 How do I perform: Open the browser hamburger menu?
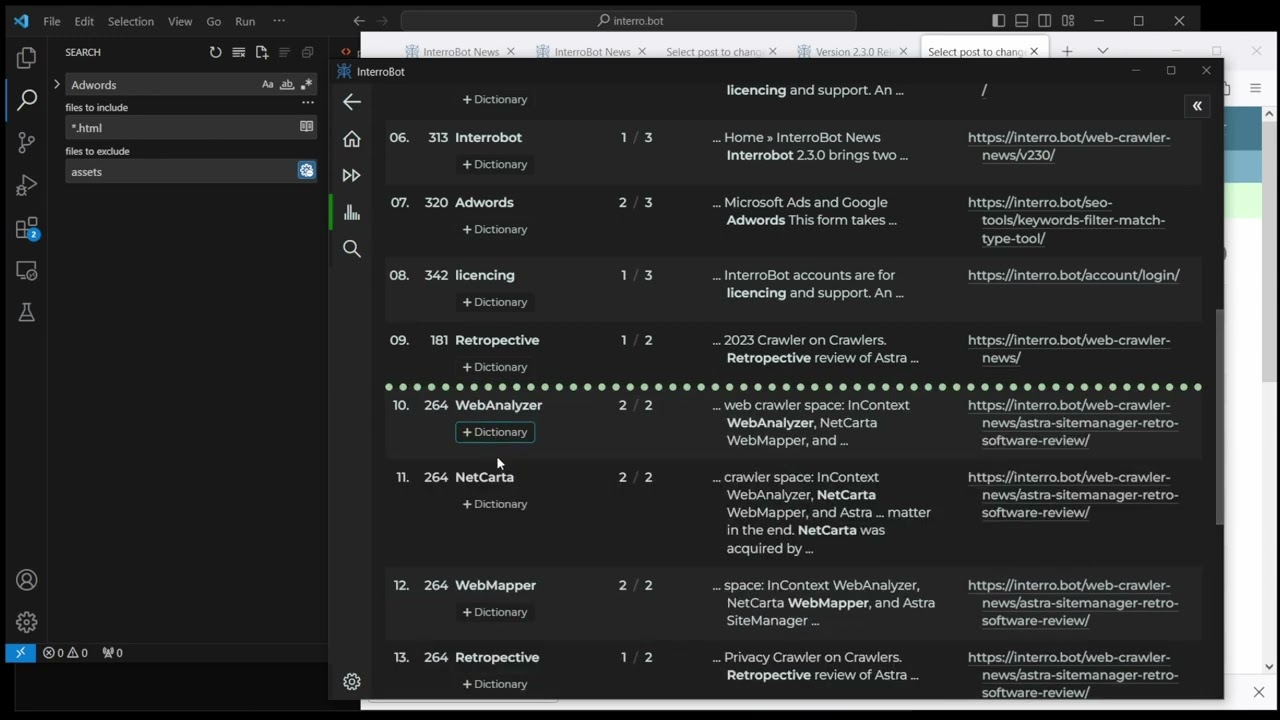click(x=1255, y=88)
